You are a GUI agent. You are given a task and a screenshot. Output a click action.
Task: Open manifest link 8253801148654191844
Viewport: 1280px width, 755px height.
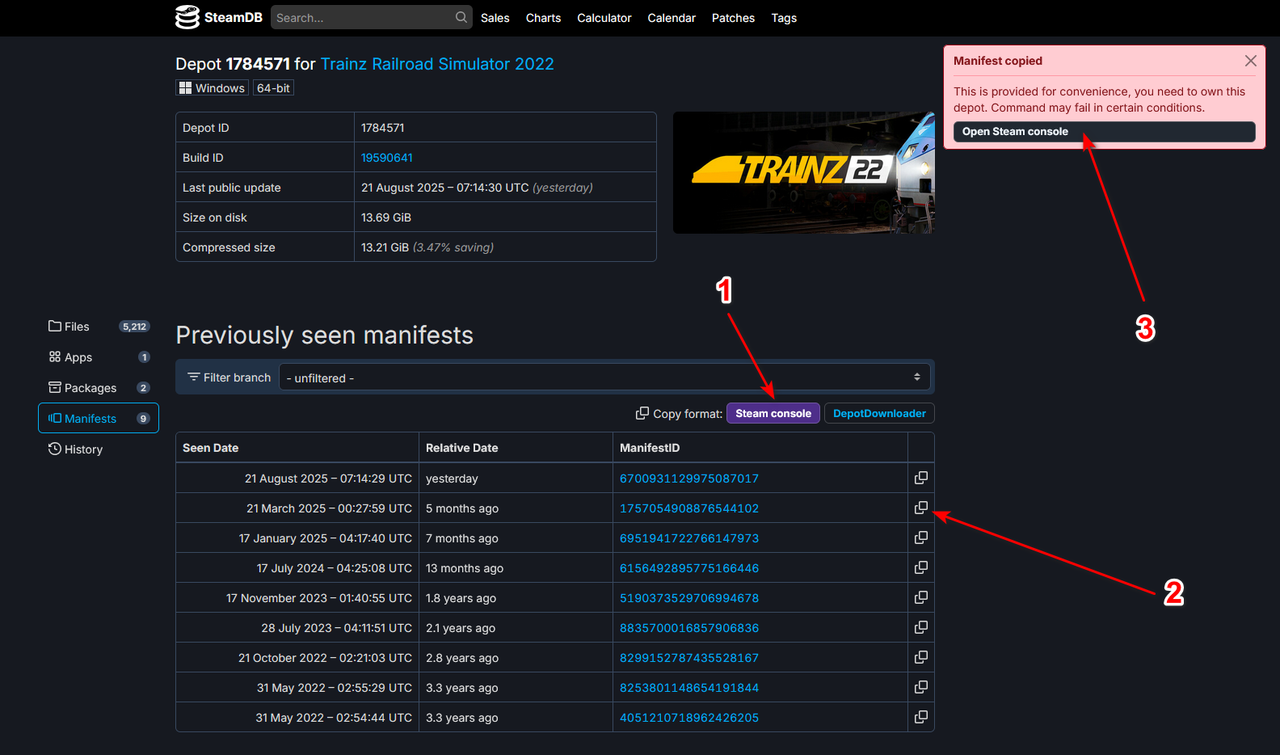(x=689, y=688)
